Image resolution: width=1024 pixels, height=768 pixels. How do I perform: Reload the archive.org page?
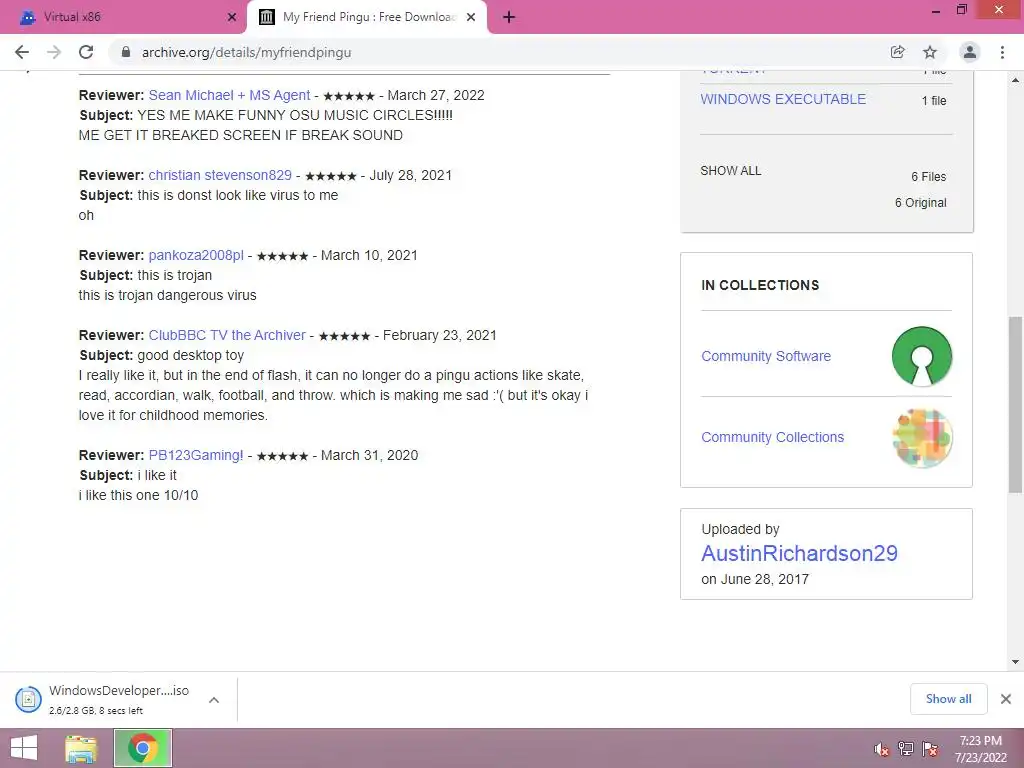86,52
